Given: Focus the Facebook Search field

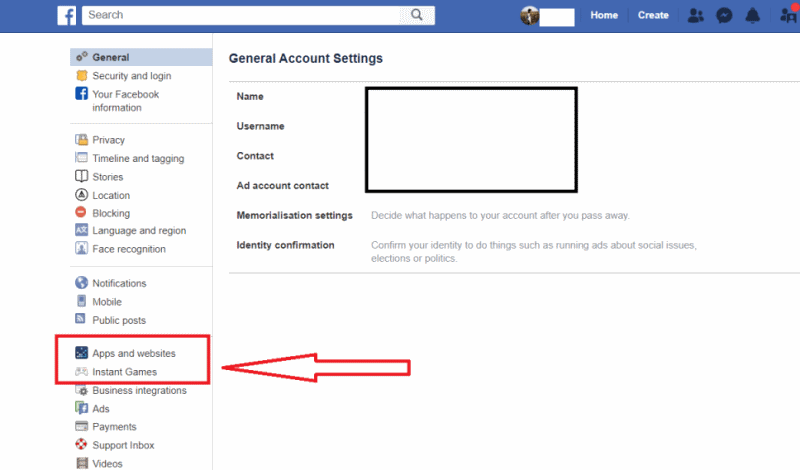Looking at the screenshot, I should pos(258,15).
